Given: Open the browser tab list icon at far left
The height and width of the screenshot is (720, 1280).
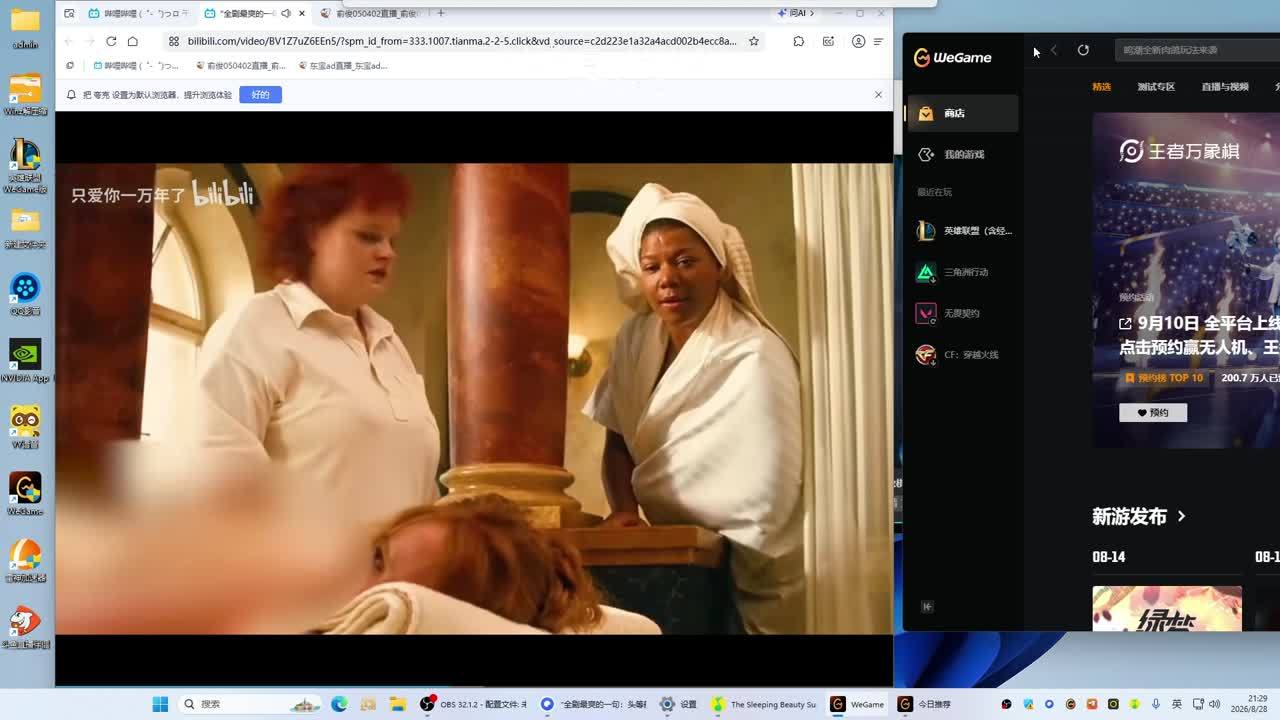Looking at the screenshot, I should pyautogui.click(x=69, y=13).
